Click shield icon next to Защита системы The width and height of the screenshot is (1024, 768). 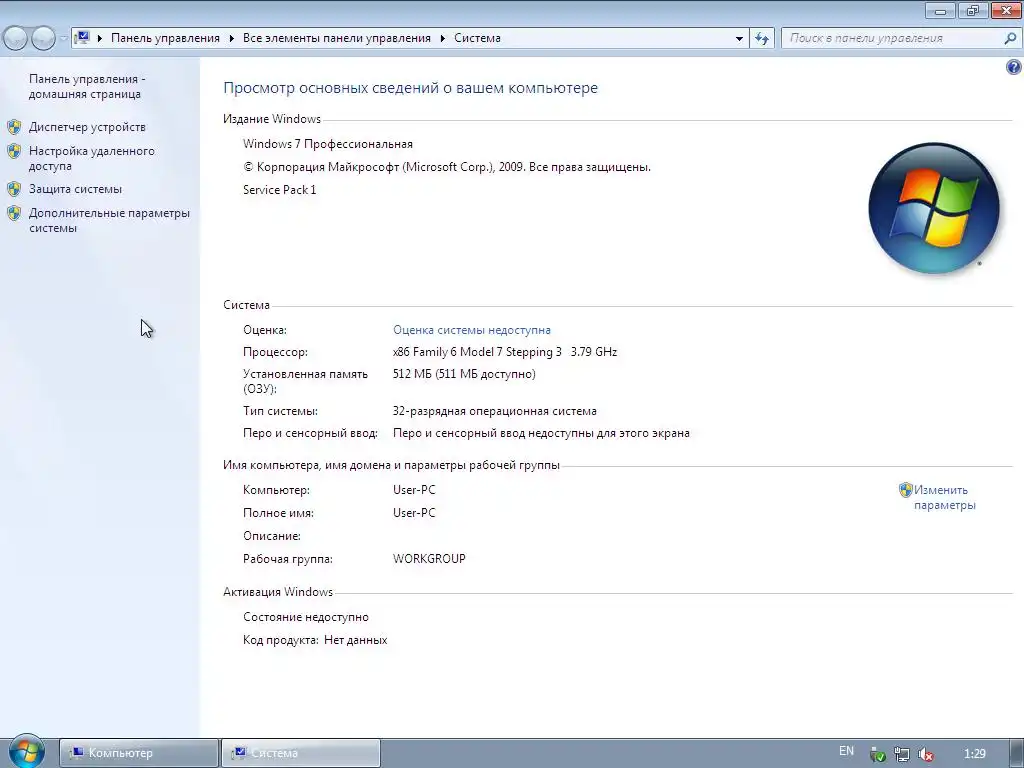14,189
